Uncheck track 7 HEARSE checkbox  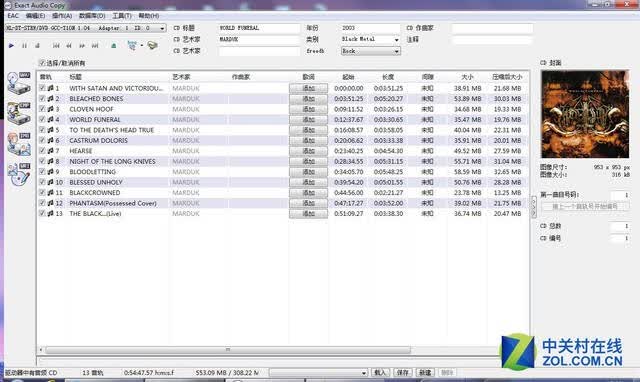[x=42, y=151]
